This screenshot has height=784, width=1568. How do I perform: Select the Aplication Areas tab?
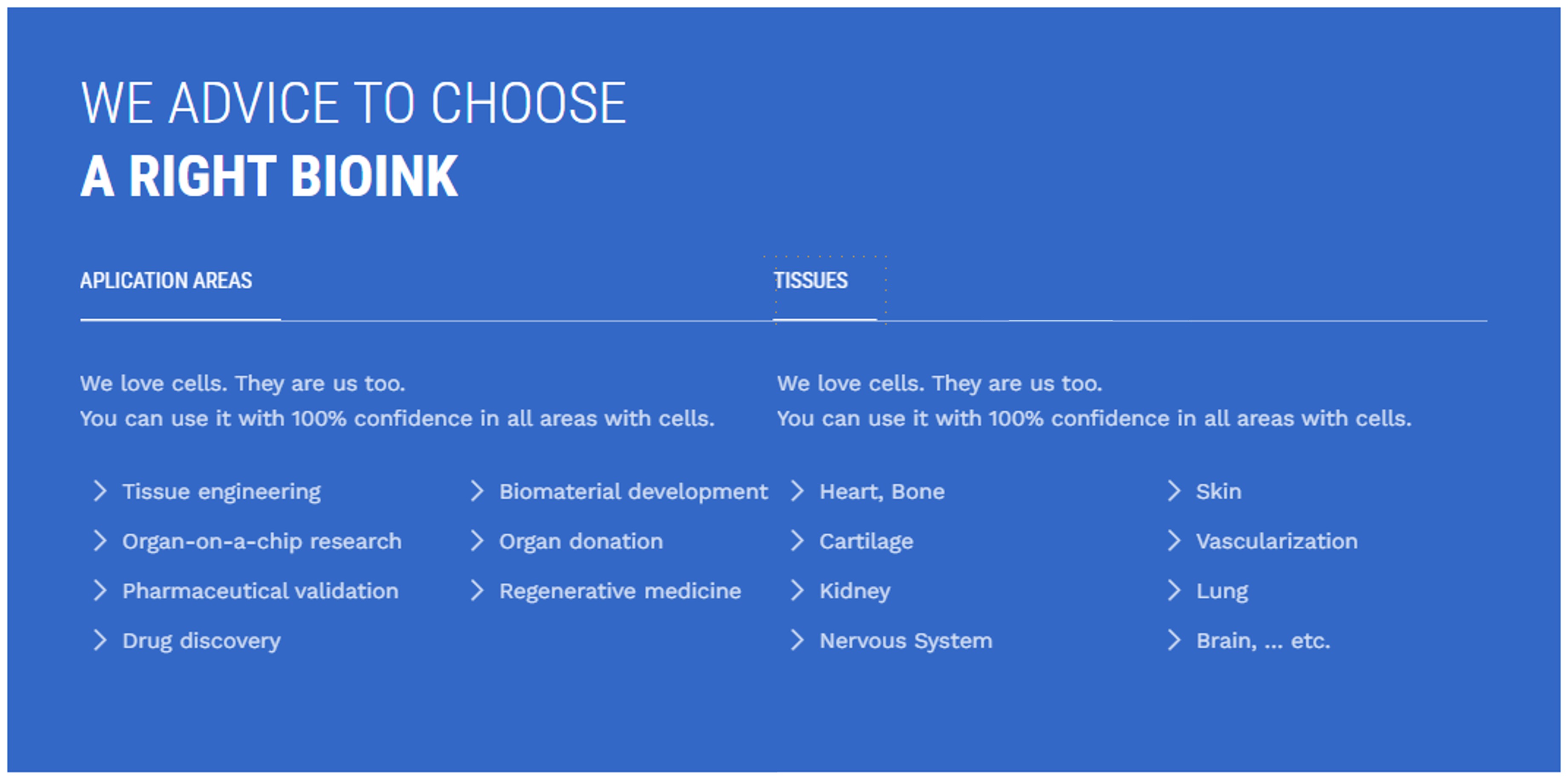click(166, 281)
